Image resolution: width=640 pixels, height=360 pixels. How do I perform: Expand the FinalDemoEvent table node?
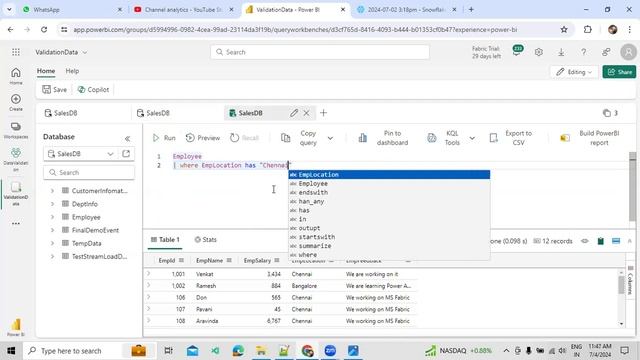tap(52, 230)
